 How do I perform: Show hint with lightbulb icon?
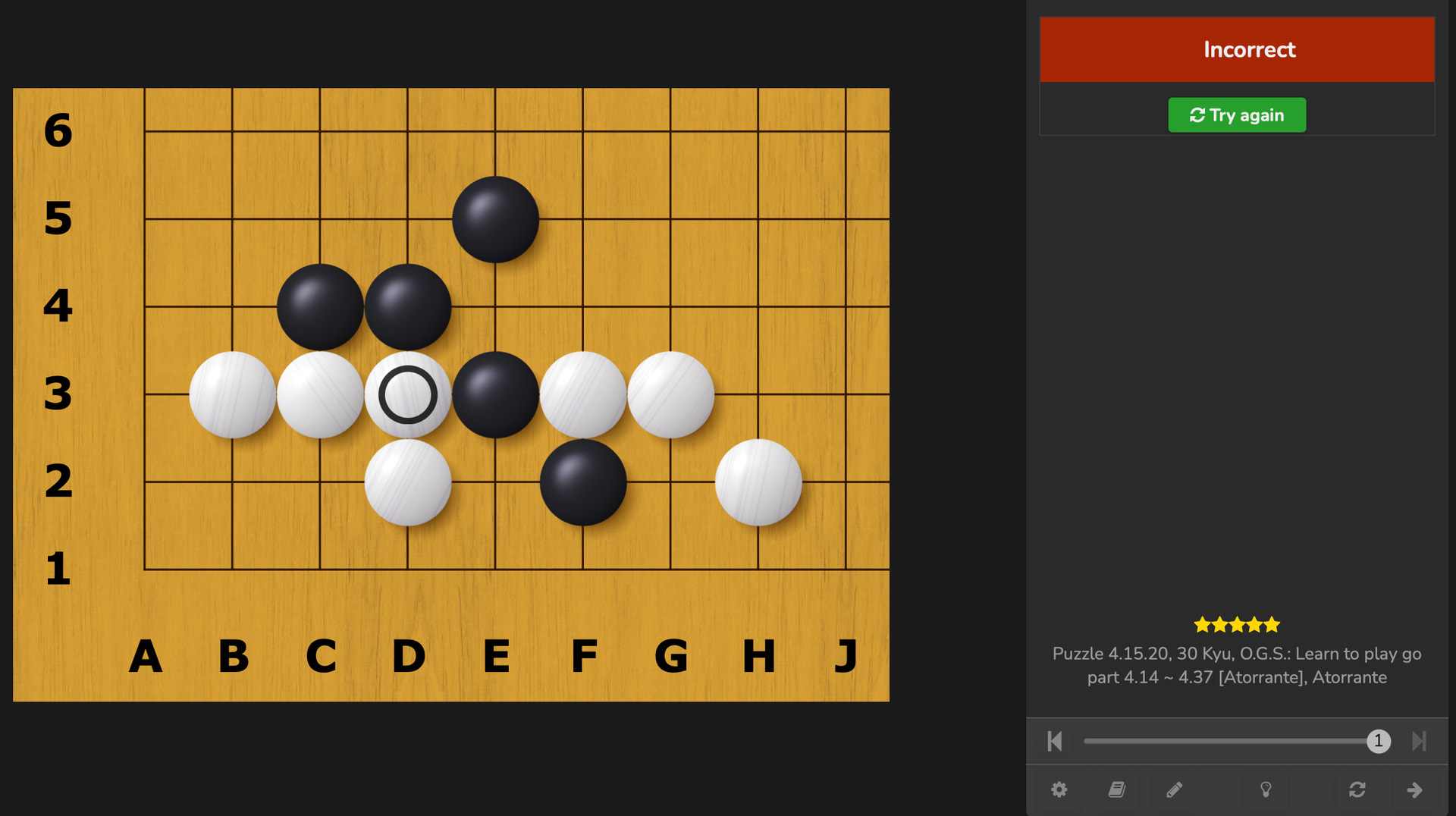coord(1266,789)
